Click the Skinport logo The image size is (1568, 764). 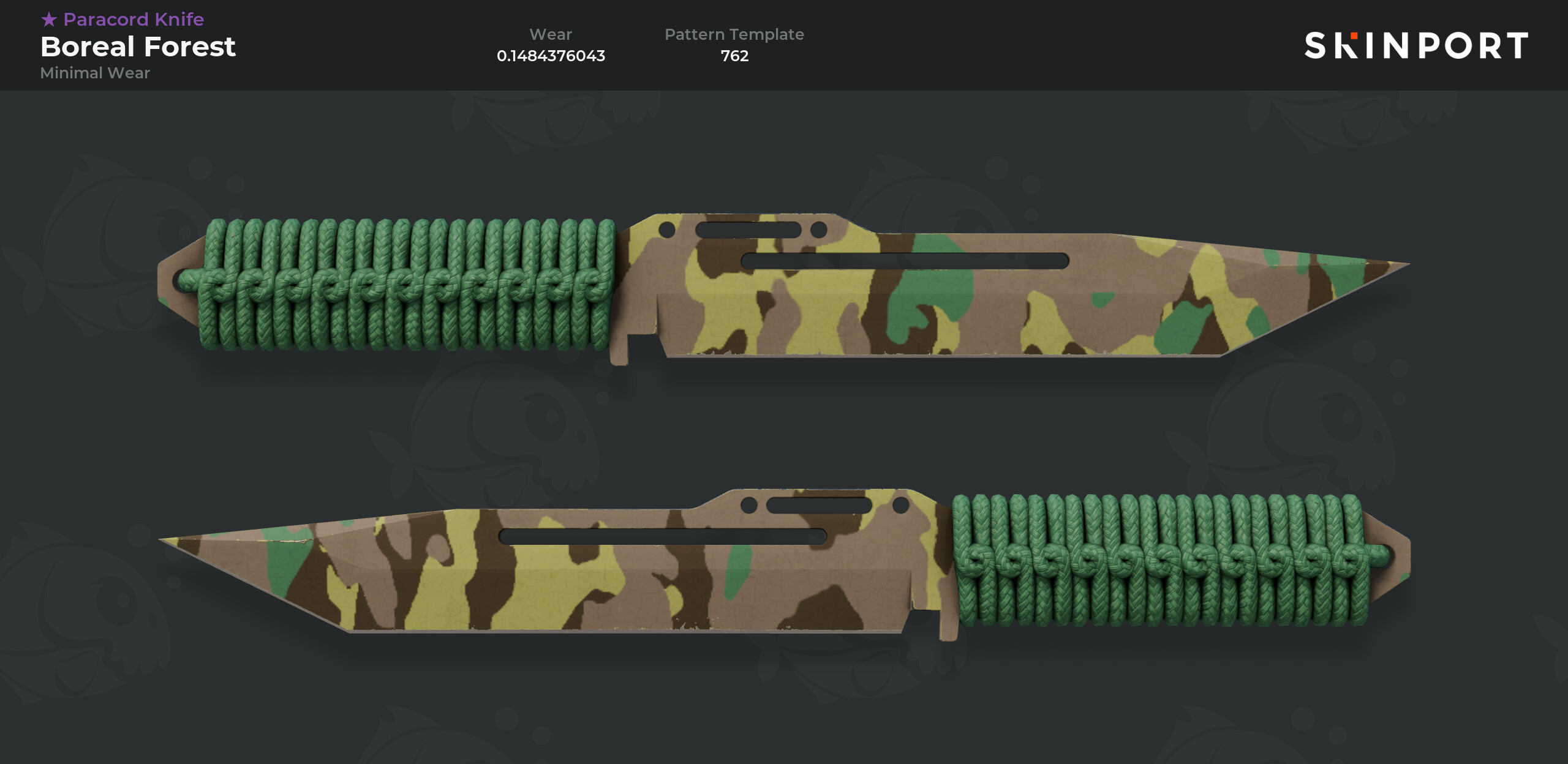pyautogui.click(x=1416, y=46)
